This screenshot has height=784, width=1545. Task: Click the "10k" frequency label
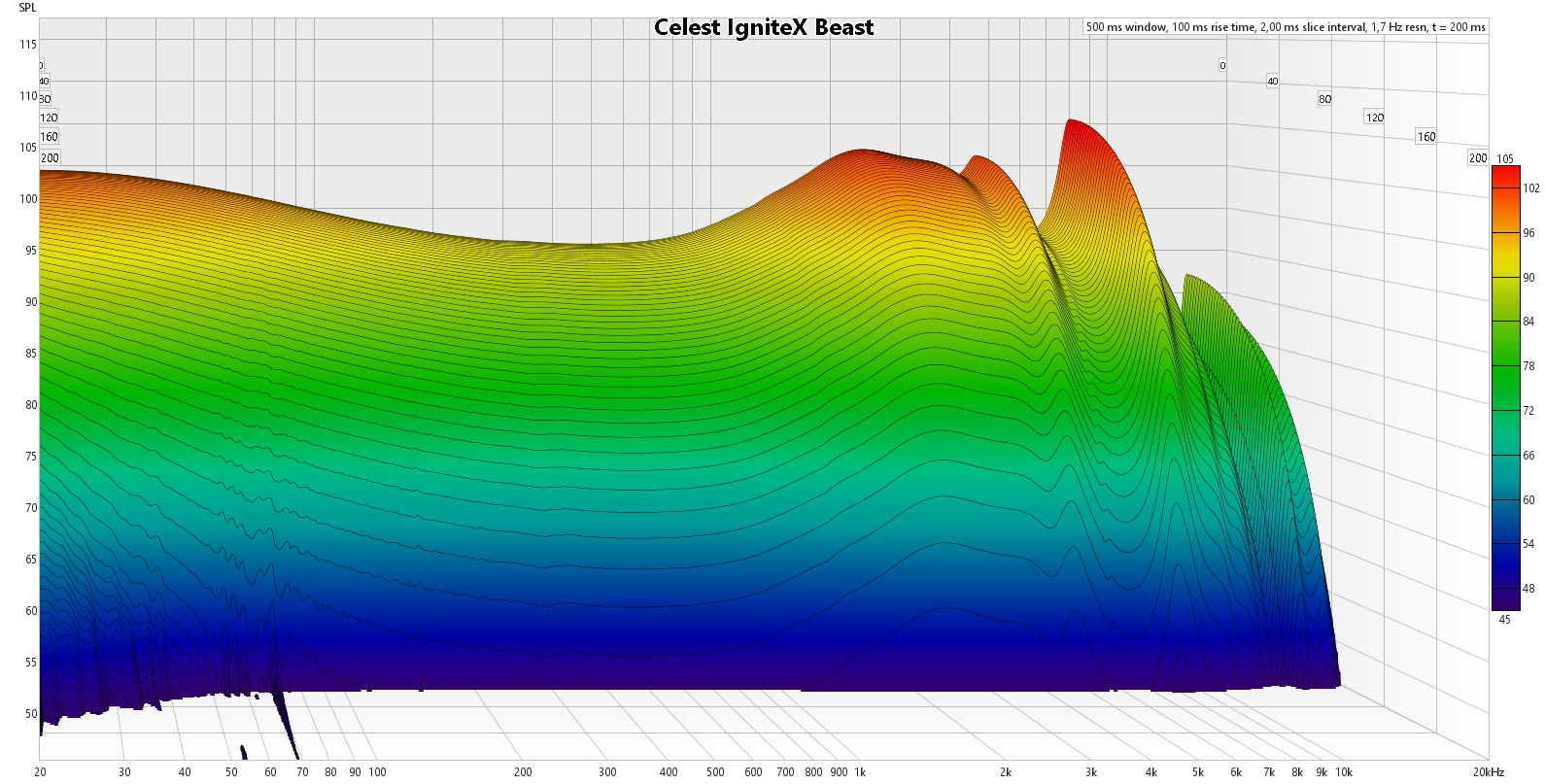[x=1343, y=772]
